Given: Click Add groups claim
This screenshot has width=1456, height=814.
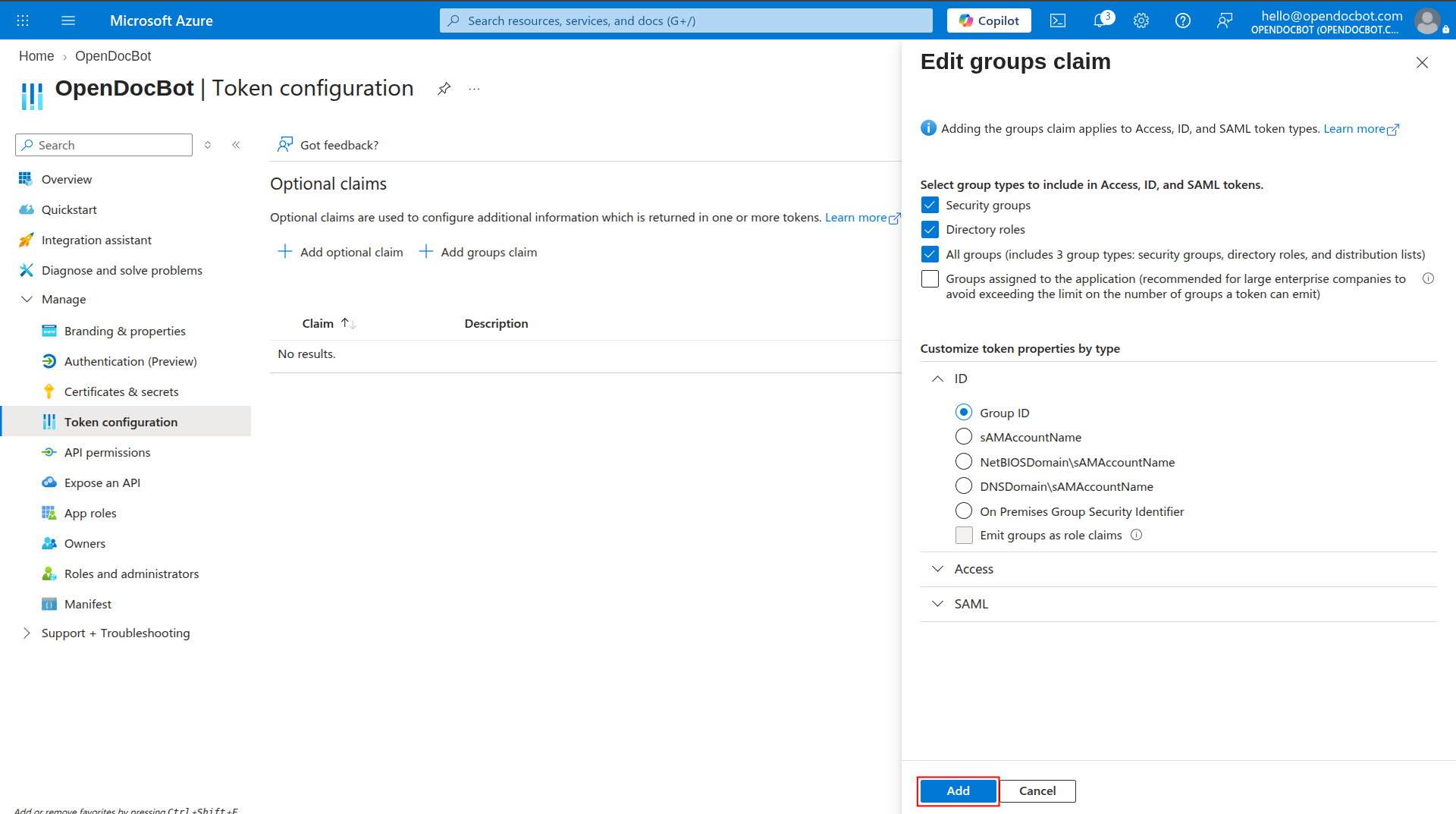Looking at the screenshot, I should tap(478, 252).
